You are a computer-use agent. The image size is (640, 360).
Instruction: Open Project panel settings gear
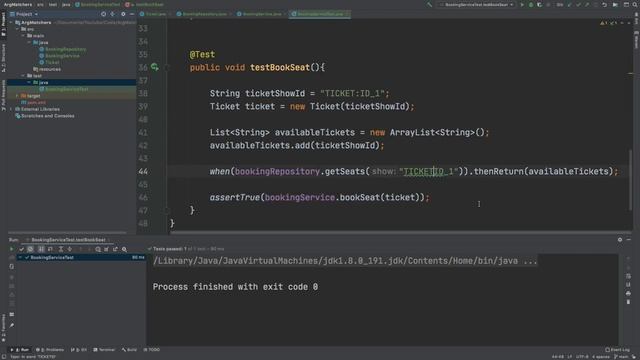point(123,14)
